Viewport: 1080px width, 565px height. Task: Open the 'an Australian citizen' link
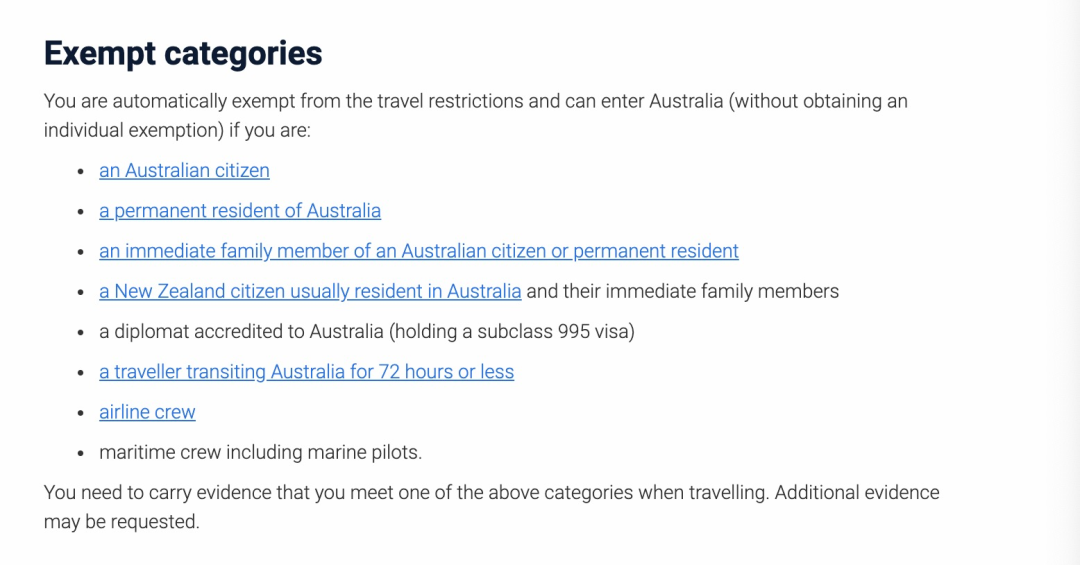(x=184, y=171)
